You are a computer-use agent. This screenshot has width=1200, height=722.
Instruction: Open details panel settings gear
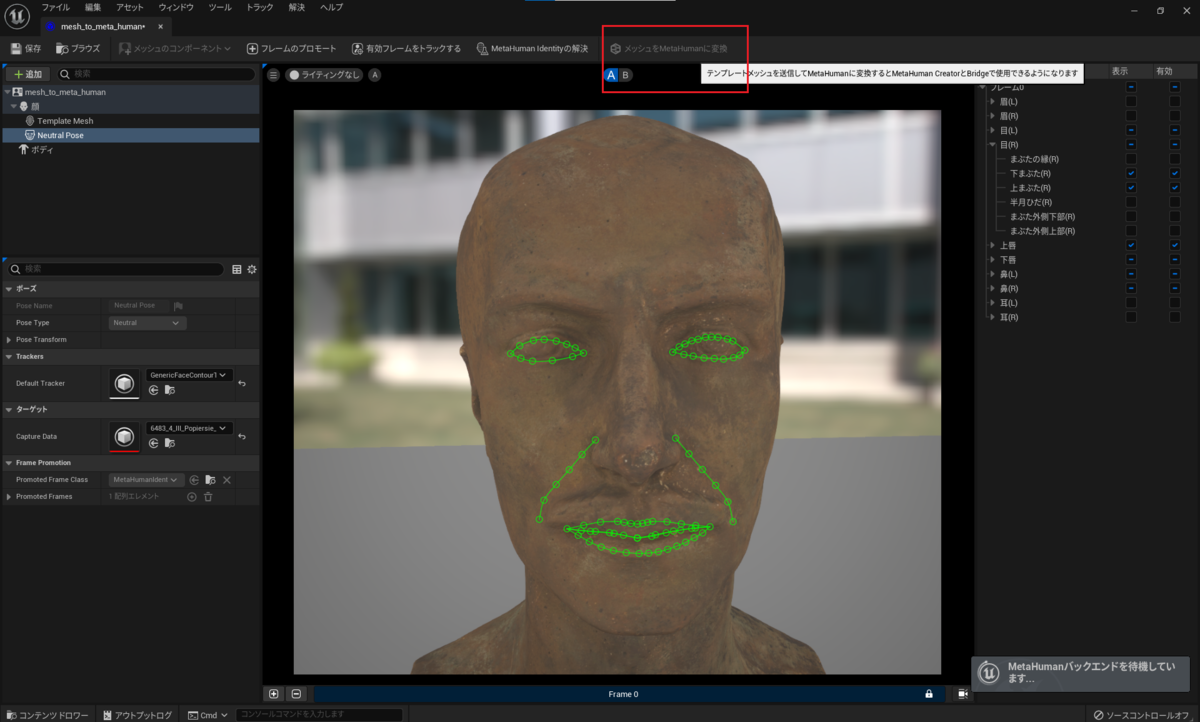252,269
